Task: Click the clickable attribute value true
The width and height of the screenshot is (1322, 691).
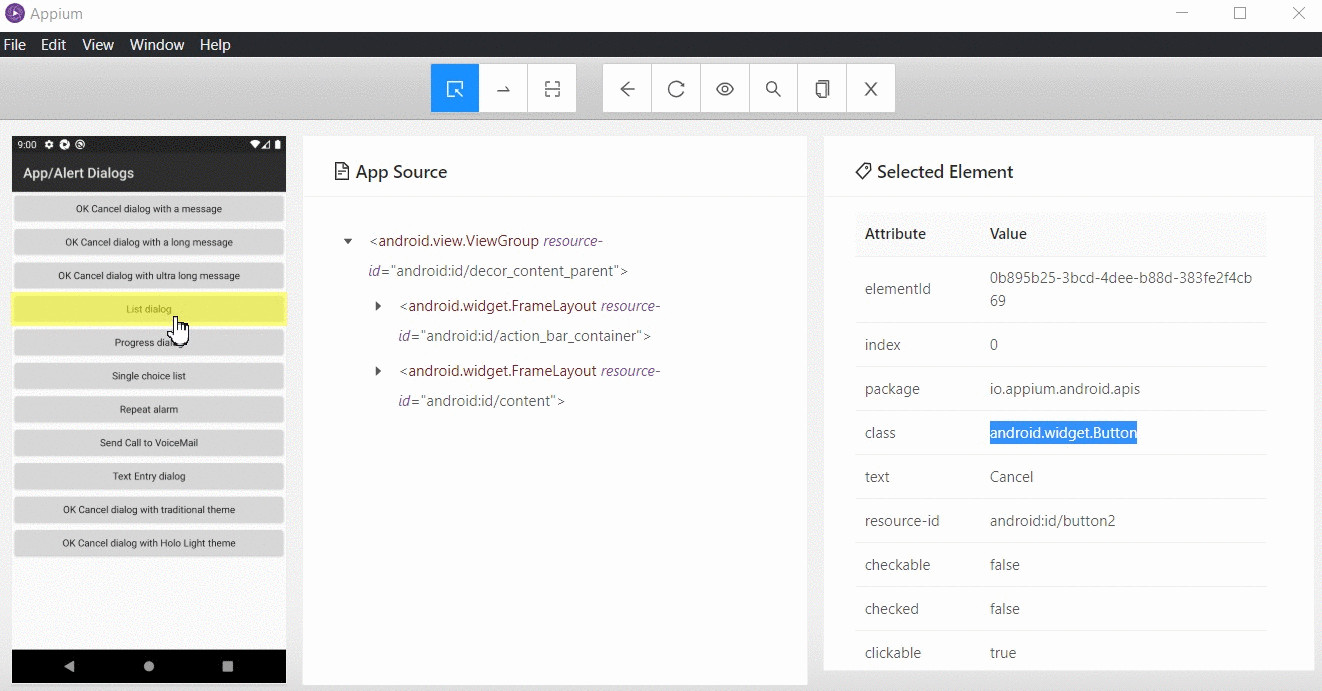Action: tap(1003, 653)
